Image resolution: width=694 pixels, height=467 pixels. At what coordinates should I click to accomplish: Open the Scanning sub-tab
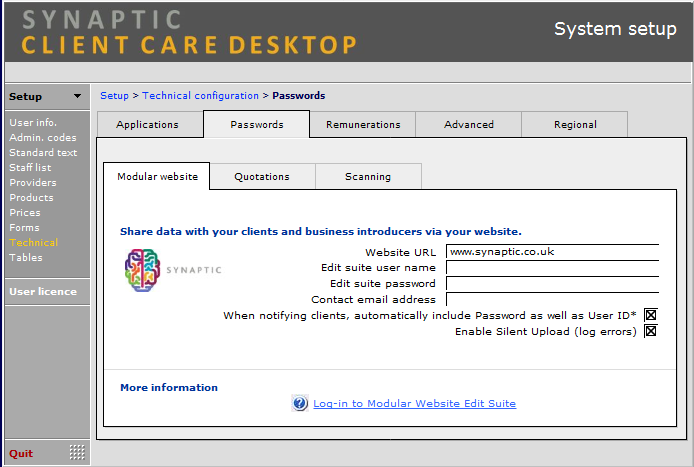tap(368, 177)
